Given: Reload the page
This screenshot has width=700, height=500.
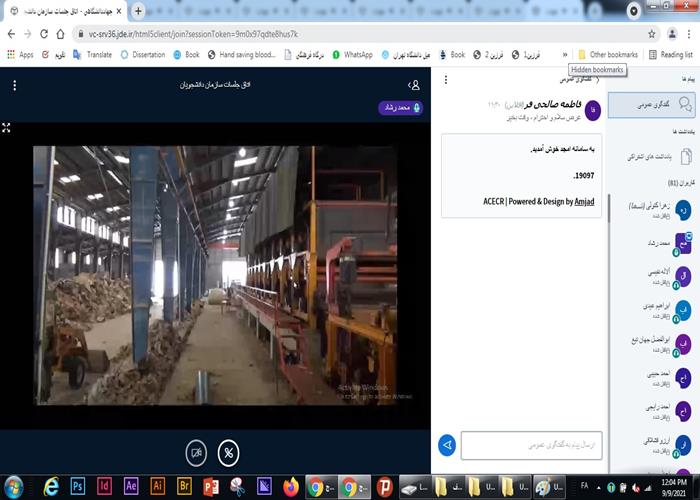Looking at the screenshot, I should [x=44, y=34].
